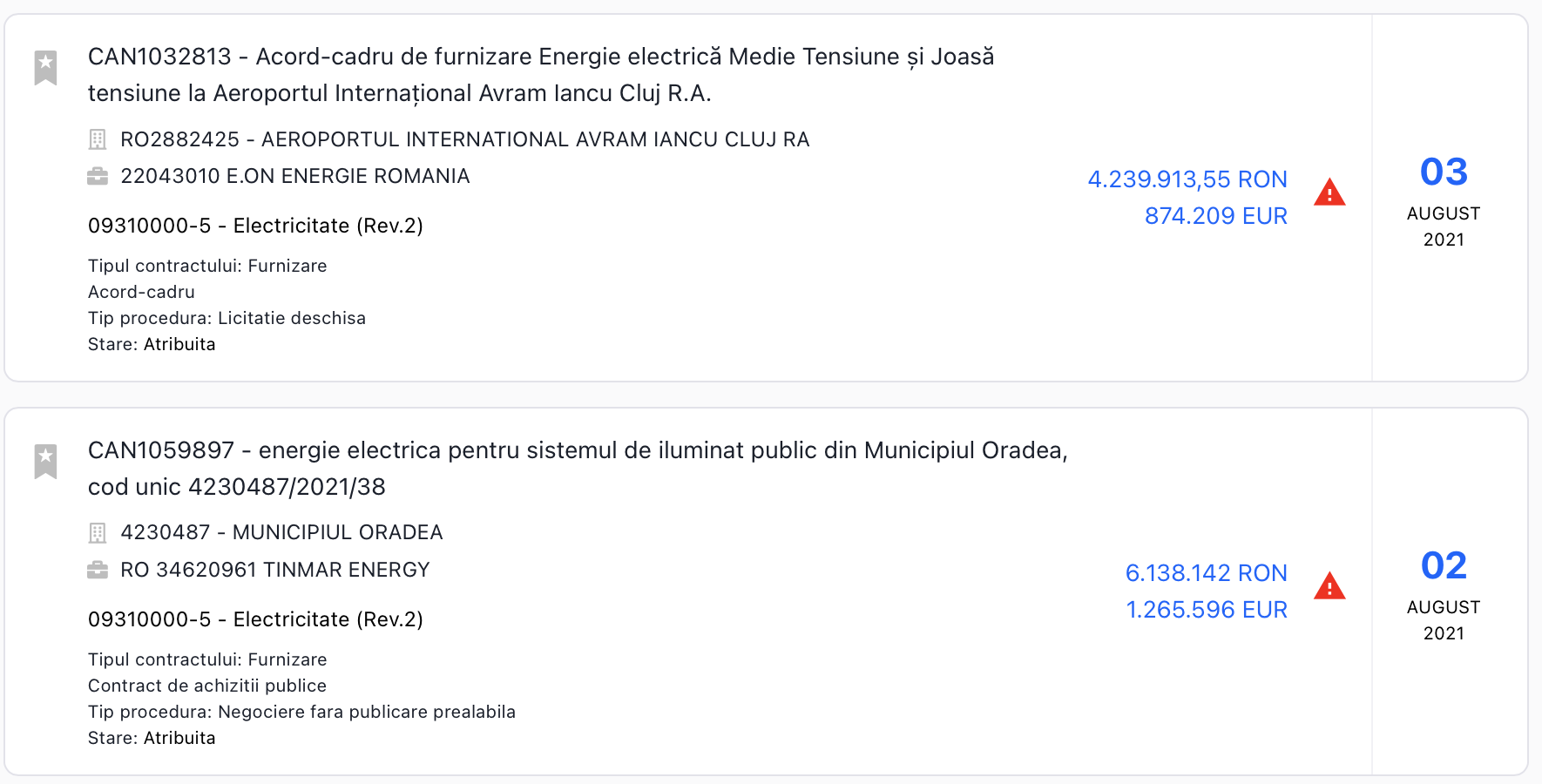
Task: Click briefcase icon beside E.ON Energie Romania
Action: coord(98,177)
